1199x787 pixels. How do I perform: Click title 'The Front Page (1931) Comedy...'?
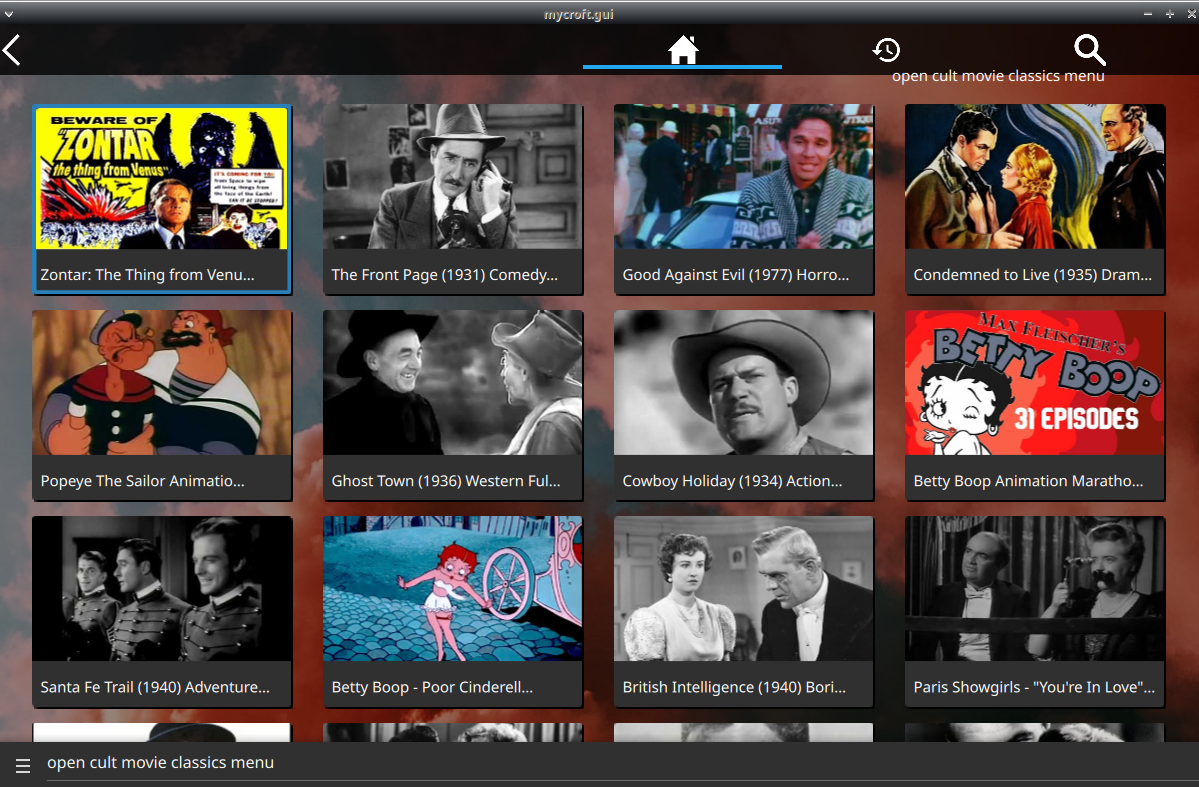coord(445,275)
